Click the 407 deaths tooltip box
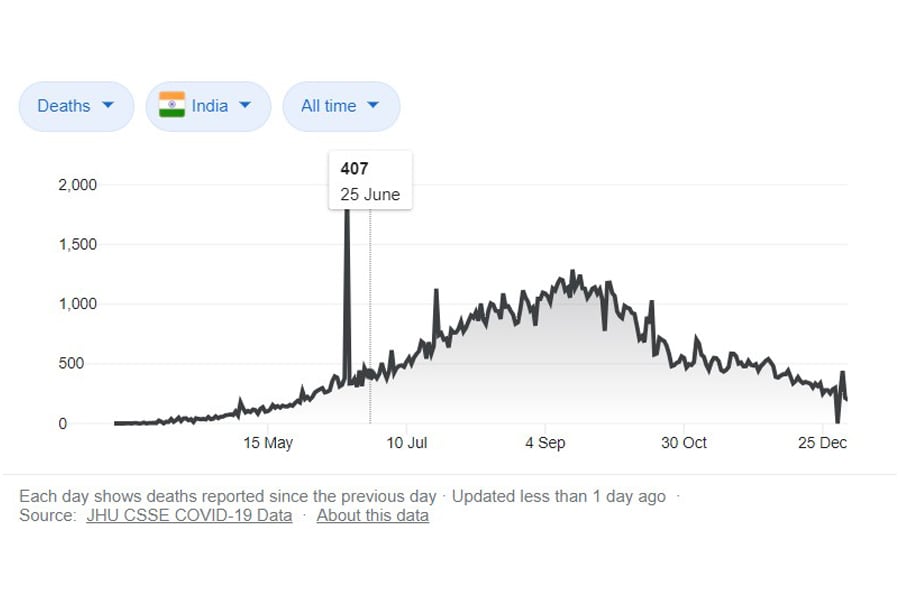 coord(370,181)
